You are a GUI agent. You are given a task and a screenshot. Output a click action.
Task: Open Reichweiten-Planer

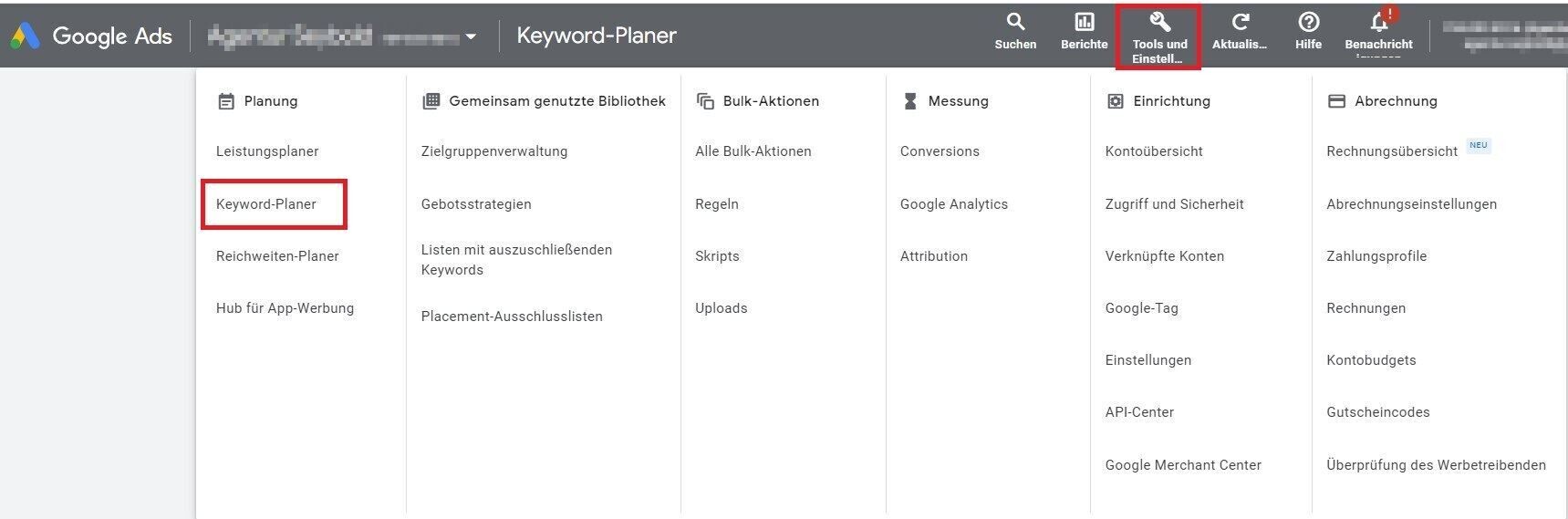277,256
